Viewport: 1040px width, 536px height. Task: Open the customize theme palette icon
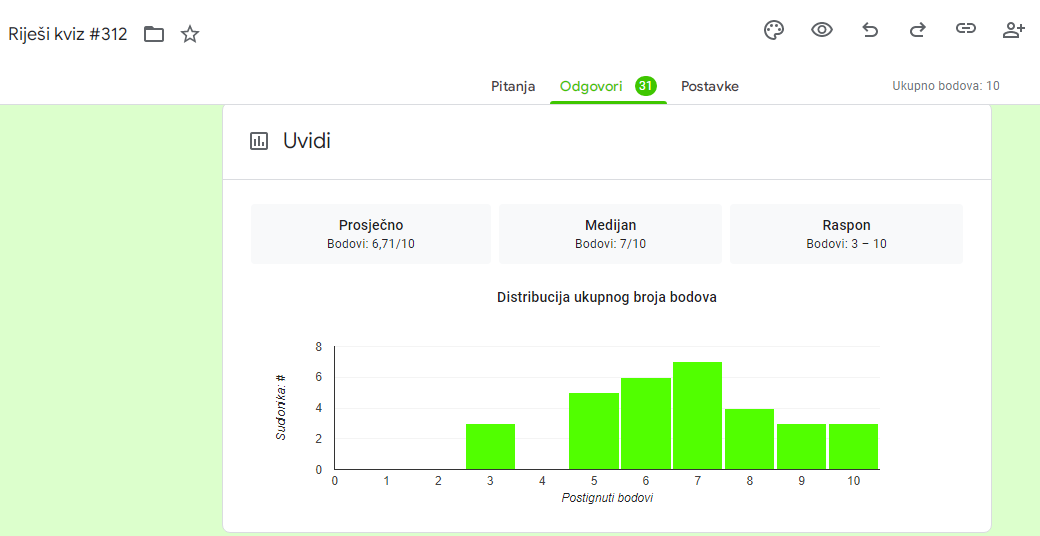coord(774,30)
